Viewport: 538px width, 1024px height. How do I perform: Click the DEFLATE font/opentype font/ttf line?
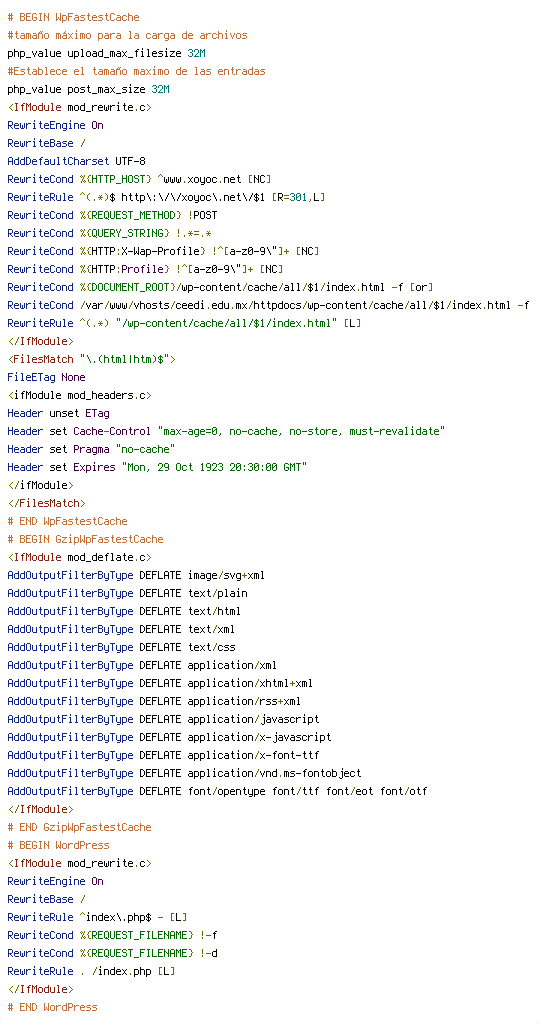[x=217, y=792]
